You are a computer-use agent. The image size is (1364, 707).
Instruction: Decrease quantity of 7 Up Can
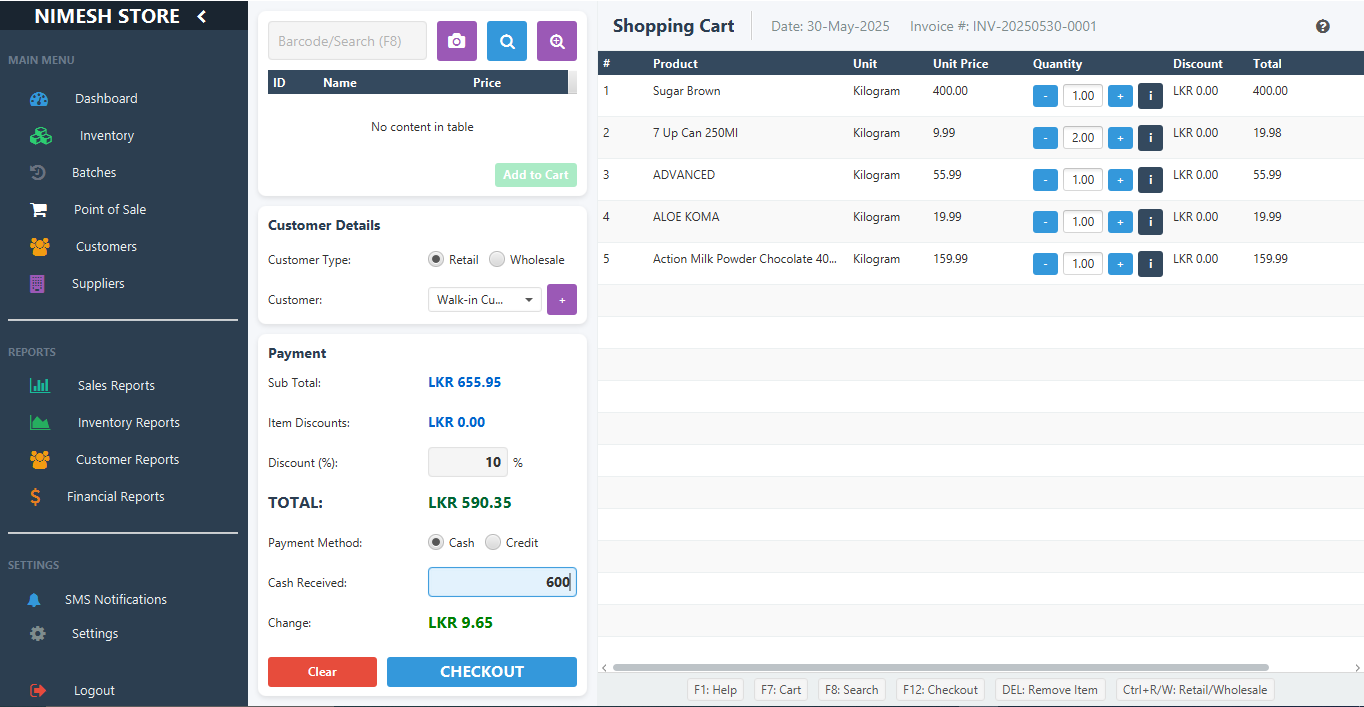click(x=1045, y=138)
